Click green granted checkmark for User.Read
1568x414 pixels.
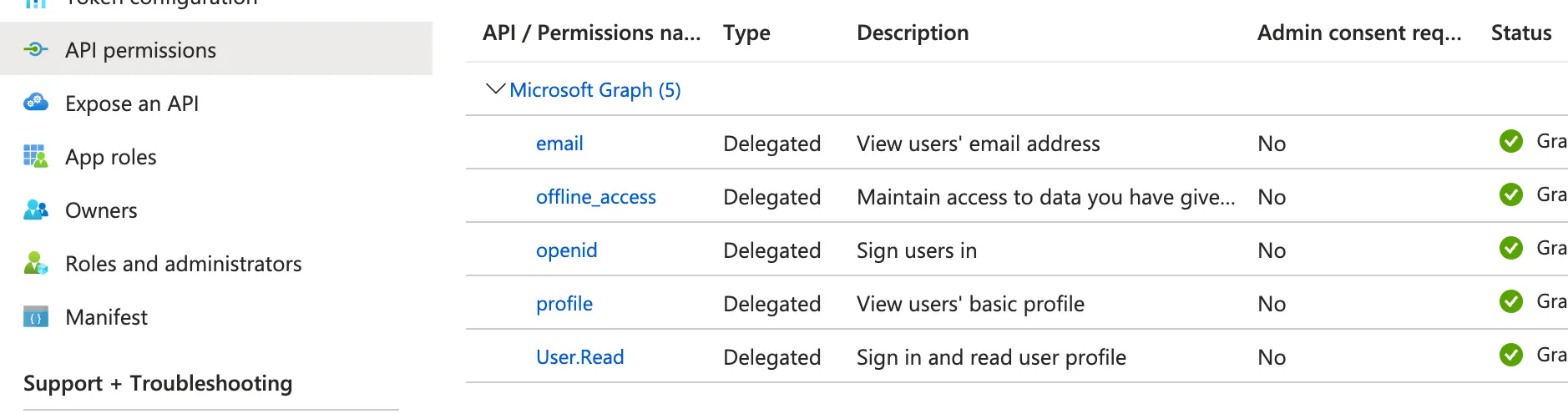click(1511, 355)
